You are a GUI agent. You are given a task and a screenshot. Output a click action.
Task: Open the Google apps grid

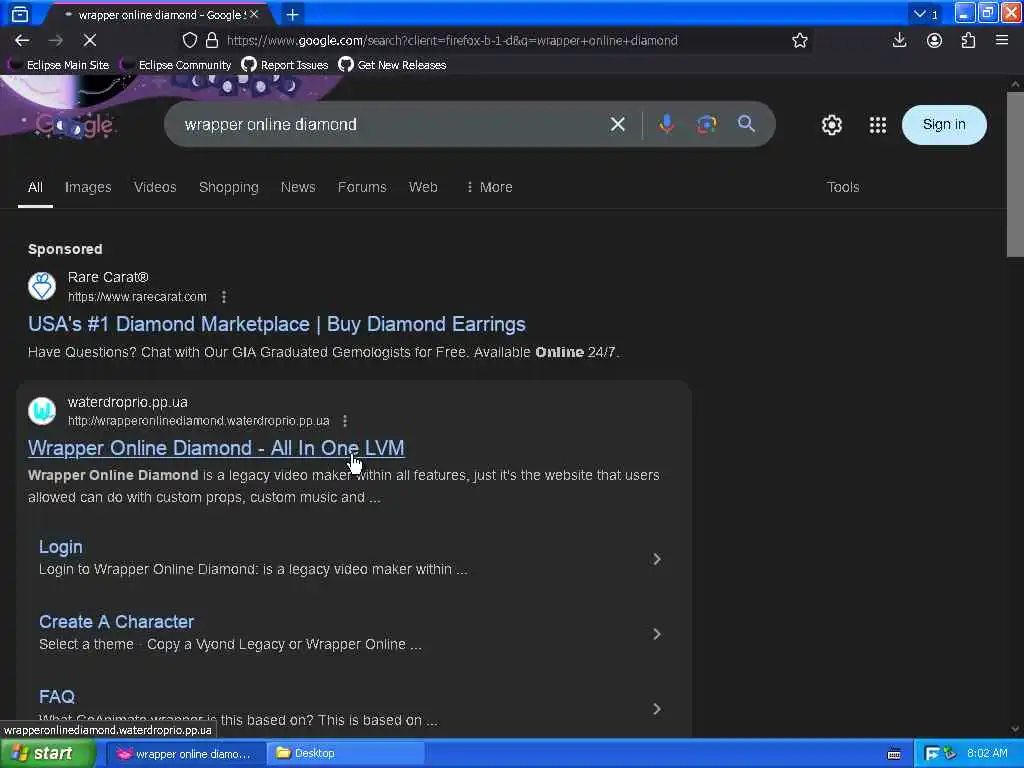[878, 125]
